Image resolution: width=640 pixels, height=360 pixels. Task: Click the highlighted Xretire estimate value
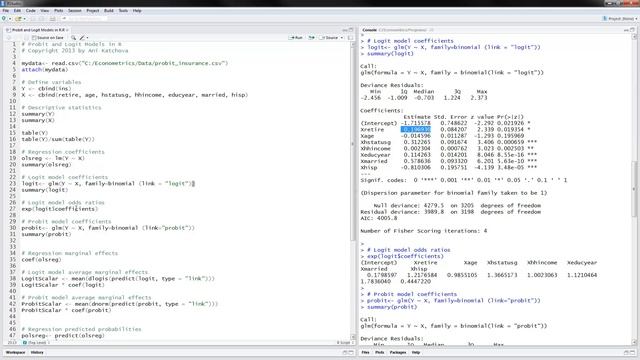[x=415, y=129]
